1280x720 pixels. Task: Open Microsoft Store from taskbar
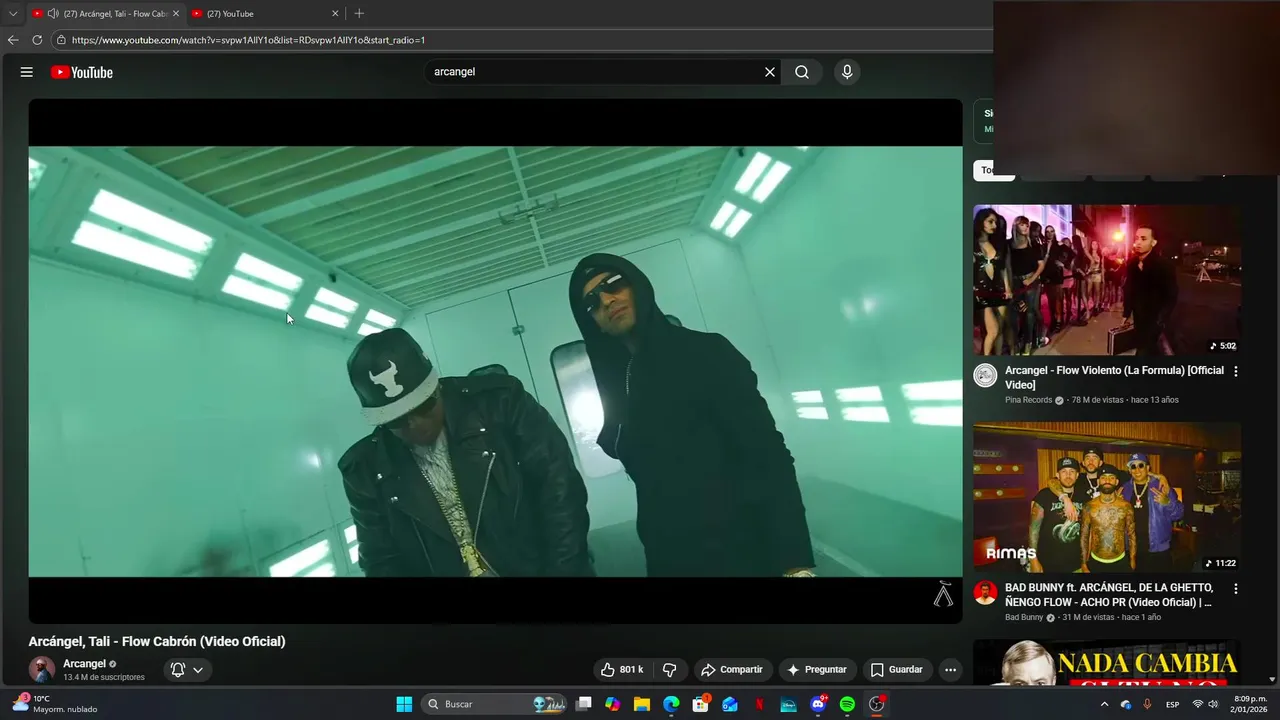pyautogui.click(x=701, y=704)
